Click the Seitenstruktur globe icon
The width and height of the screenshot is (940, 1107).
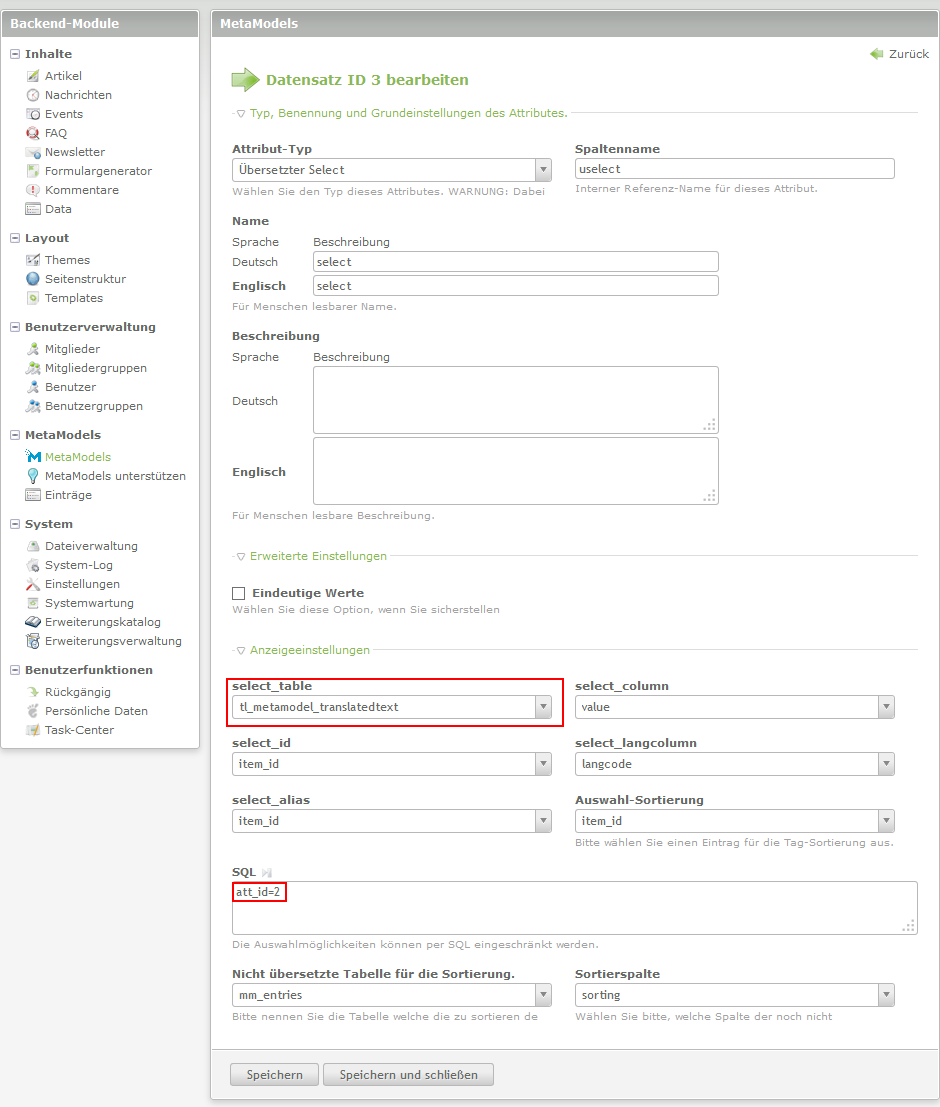33,279
